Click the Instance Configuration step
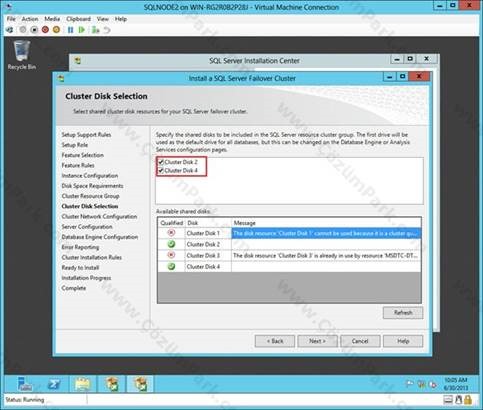The height and width of the screenshot is (410, 483). pos(90,175)
